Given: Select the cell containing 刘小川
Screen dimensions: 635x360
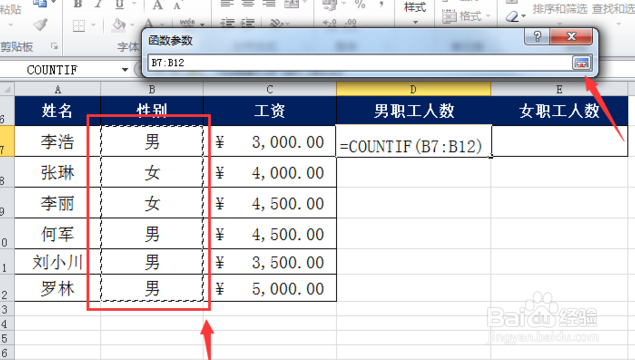Looking at the screenshot, I should tap(58, 262).
